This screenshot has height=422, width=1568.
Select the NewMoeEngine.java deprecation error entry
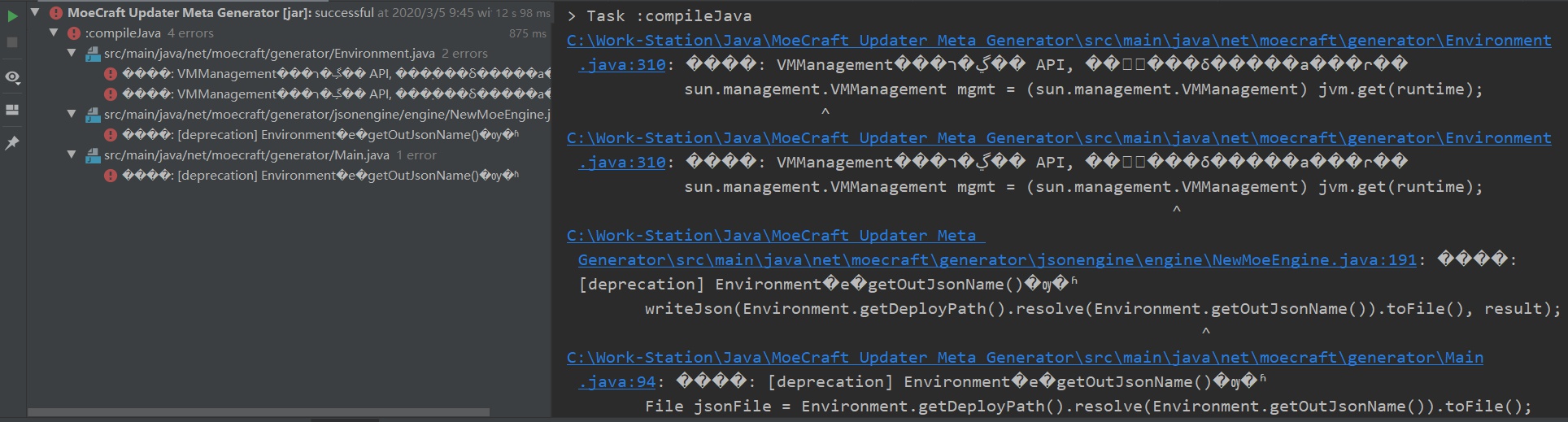tap(320, 135)
